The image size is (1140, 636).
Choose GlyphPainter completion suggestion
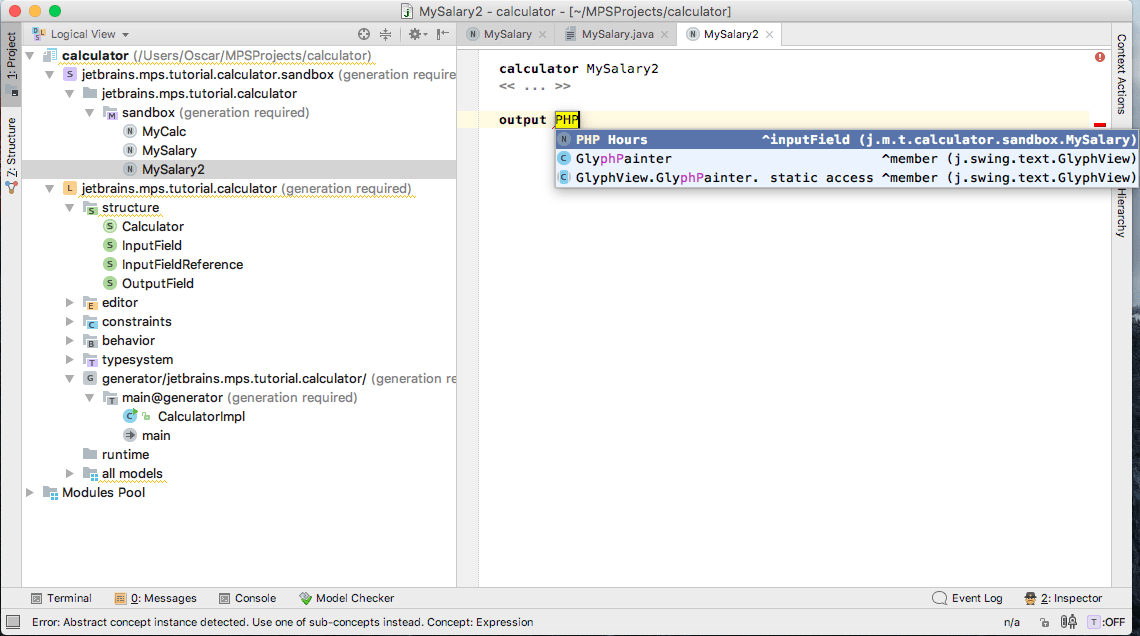pos(846,158)
